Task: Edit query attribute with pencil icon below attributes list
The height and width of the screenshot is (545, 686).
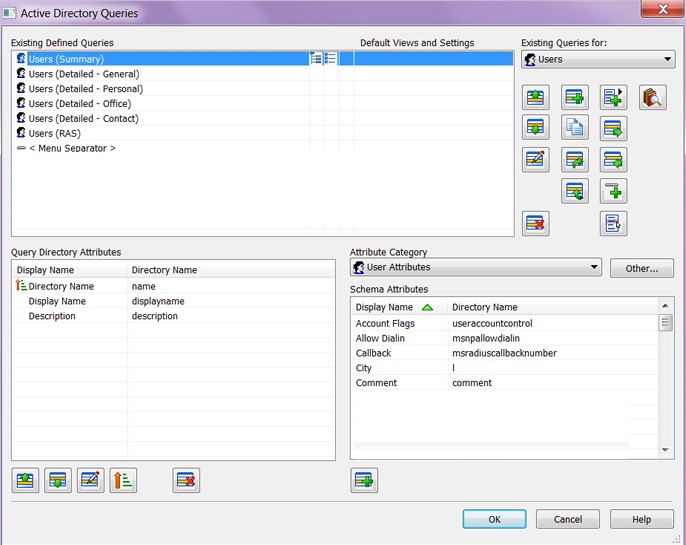Action: pos(91,480)
